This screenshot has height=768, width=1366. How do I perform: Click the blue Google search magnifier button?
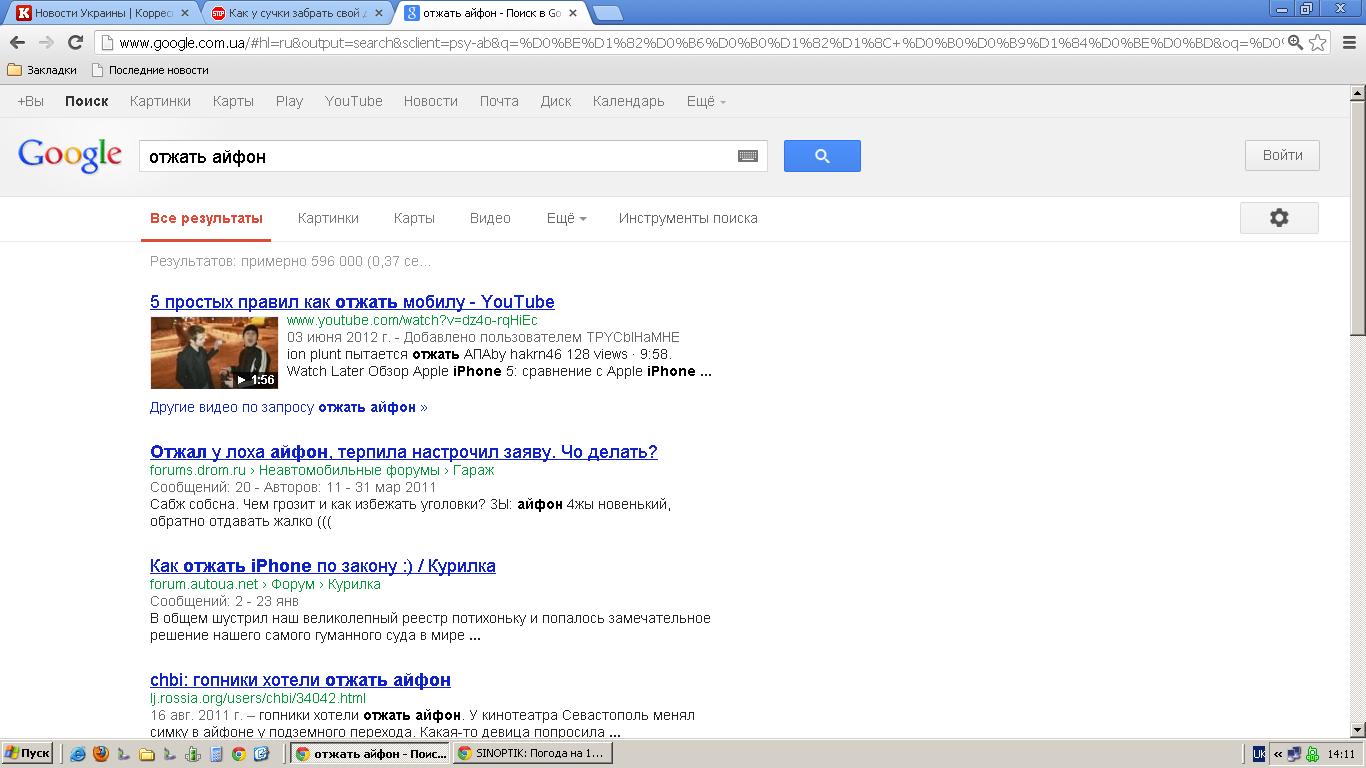[822, 156]
